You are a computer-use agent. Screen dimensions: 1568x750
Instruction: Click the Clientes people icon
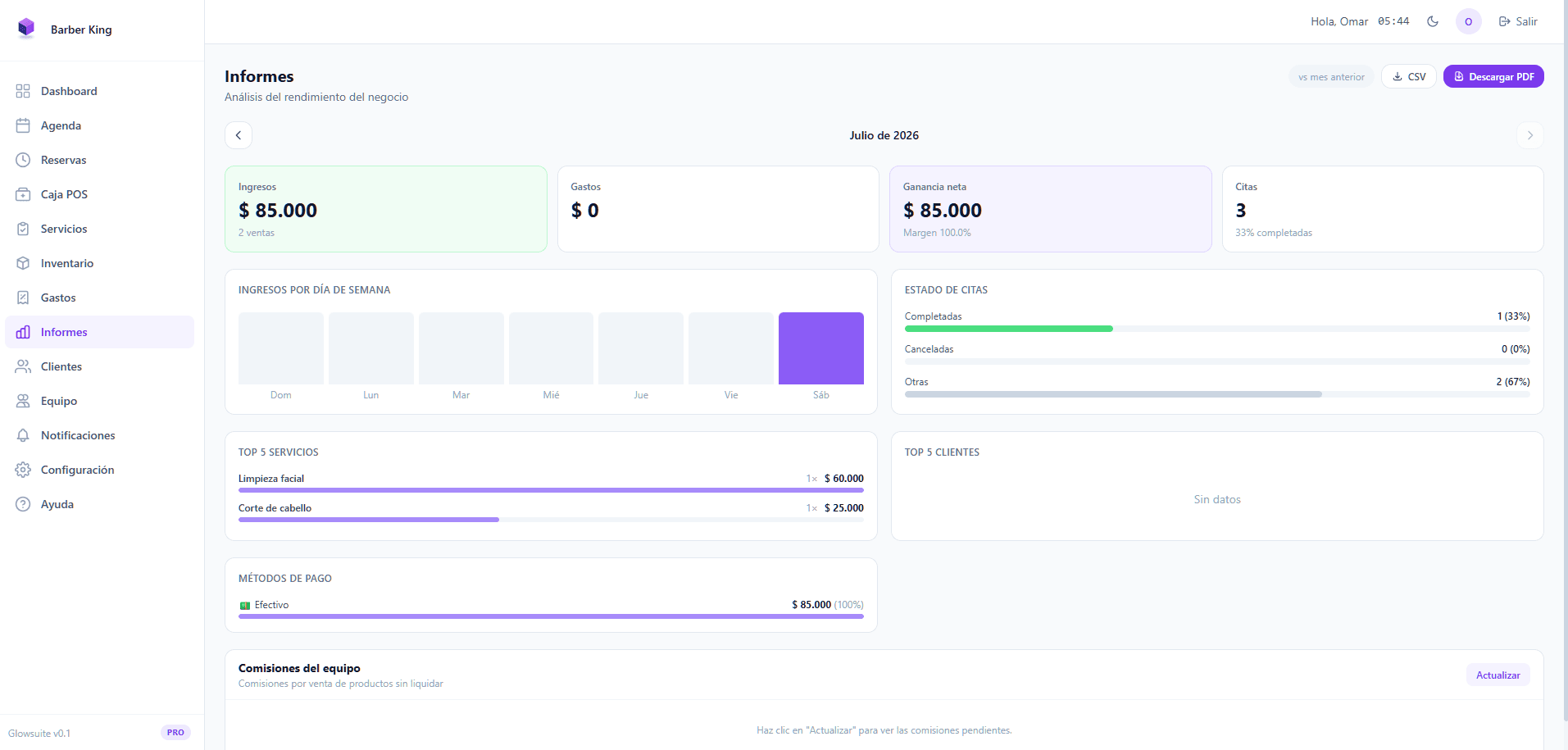click(x=23, y=366)
